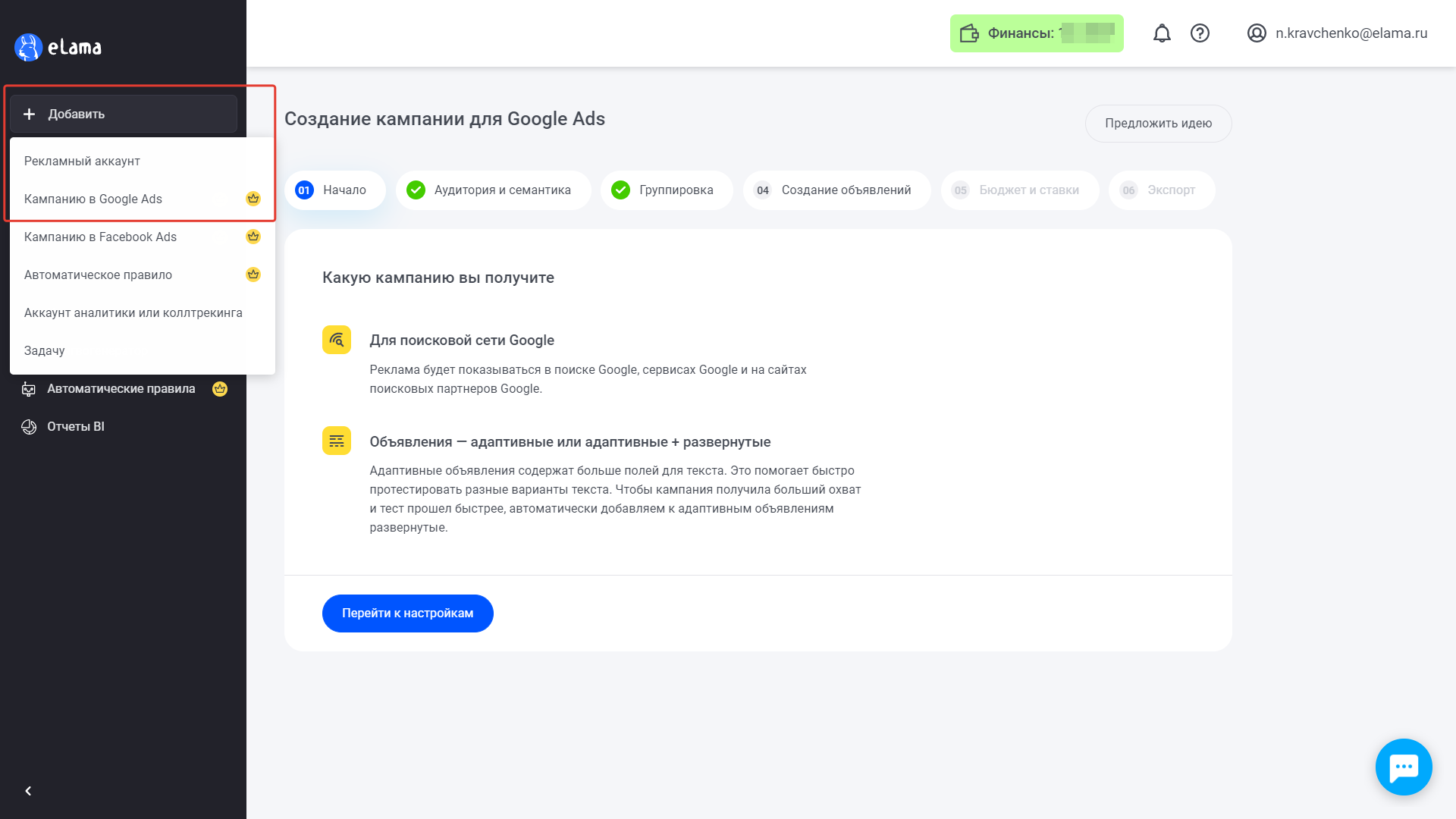Open account n.kravchenko@elama.ru menu
Viewport: 1456px width, 819px height.
tap(1338, 33)
